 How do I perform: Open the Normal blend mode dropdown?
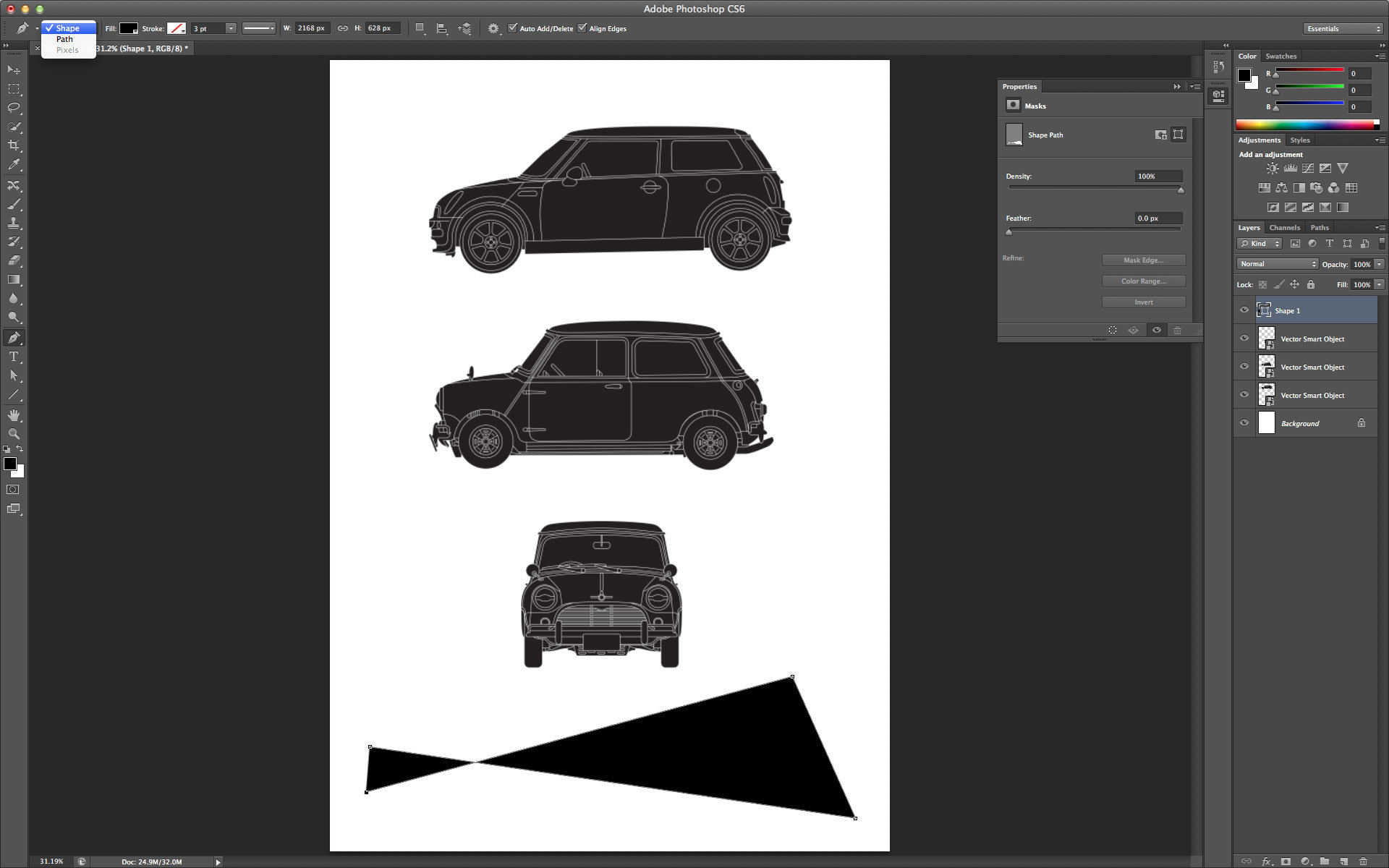(x=1277, y=263)
